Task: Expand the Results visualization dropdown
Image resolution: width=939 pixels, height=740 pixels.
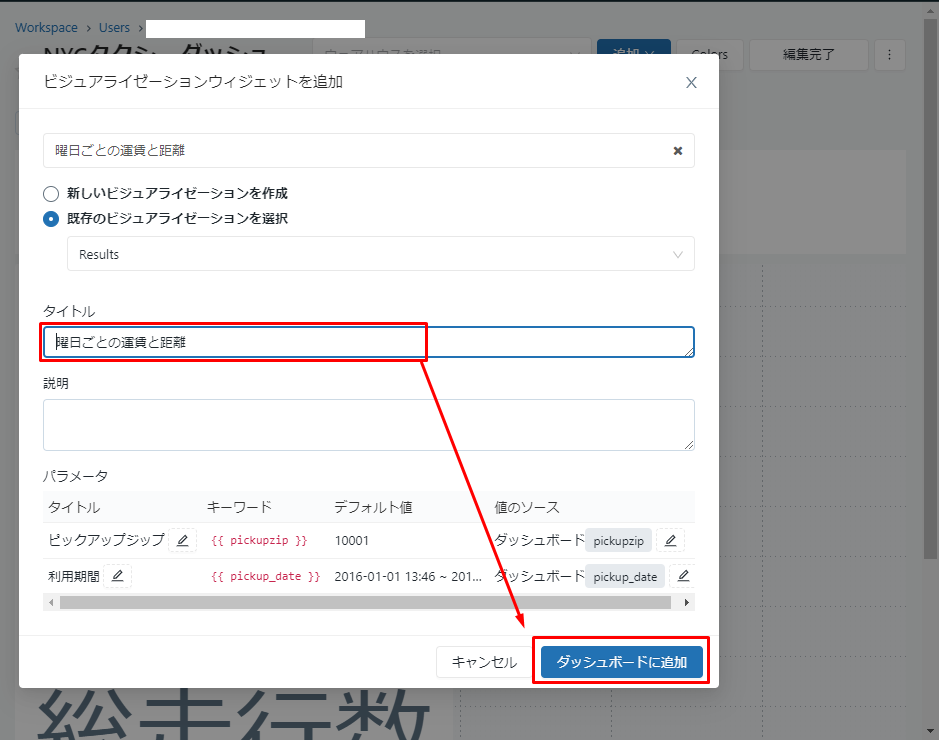Action: (380, 254)
